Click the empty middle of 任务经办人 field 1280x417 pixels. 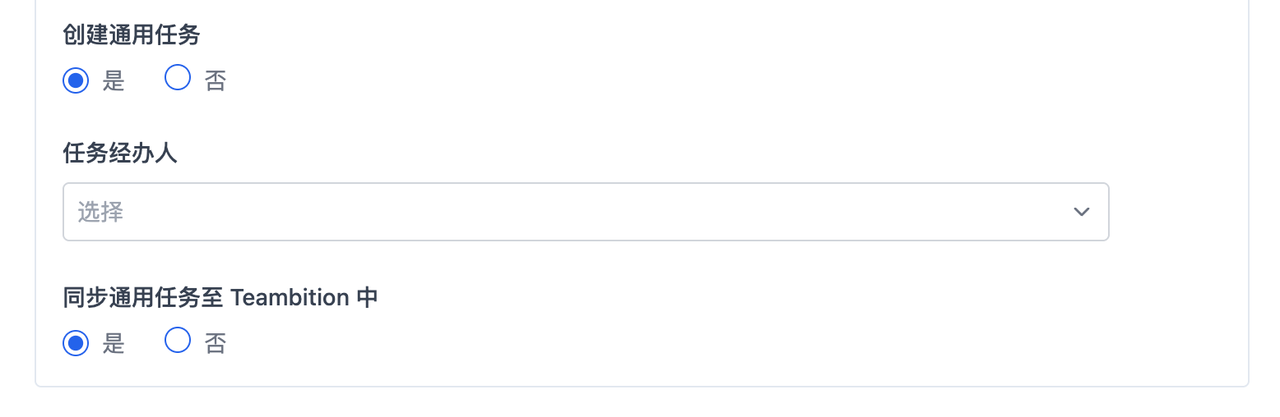click(585, 212)
